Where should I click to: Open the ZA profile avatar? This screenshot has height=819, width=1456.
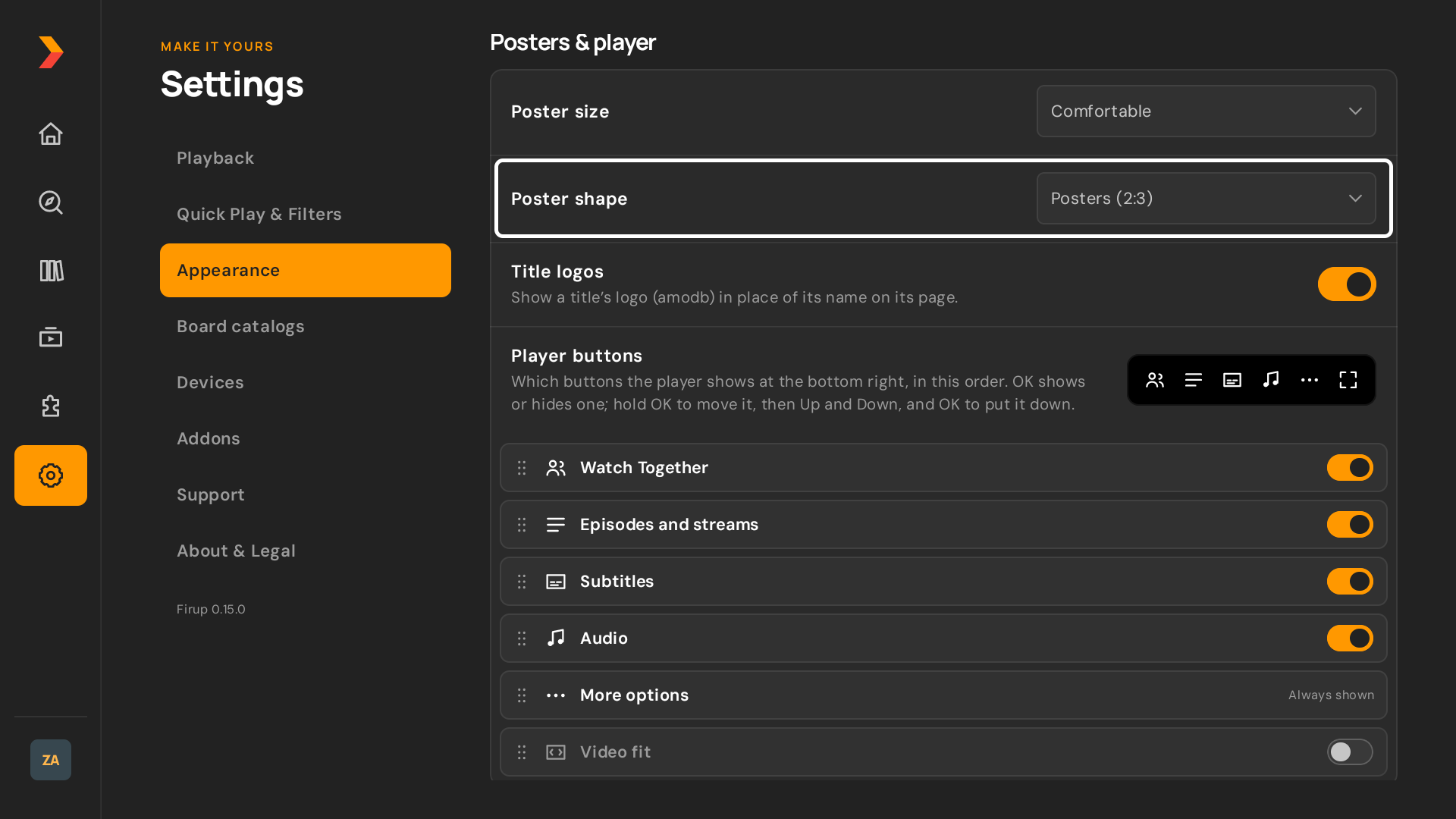tap(51, 760)
